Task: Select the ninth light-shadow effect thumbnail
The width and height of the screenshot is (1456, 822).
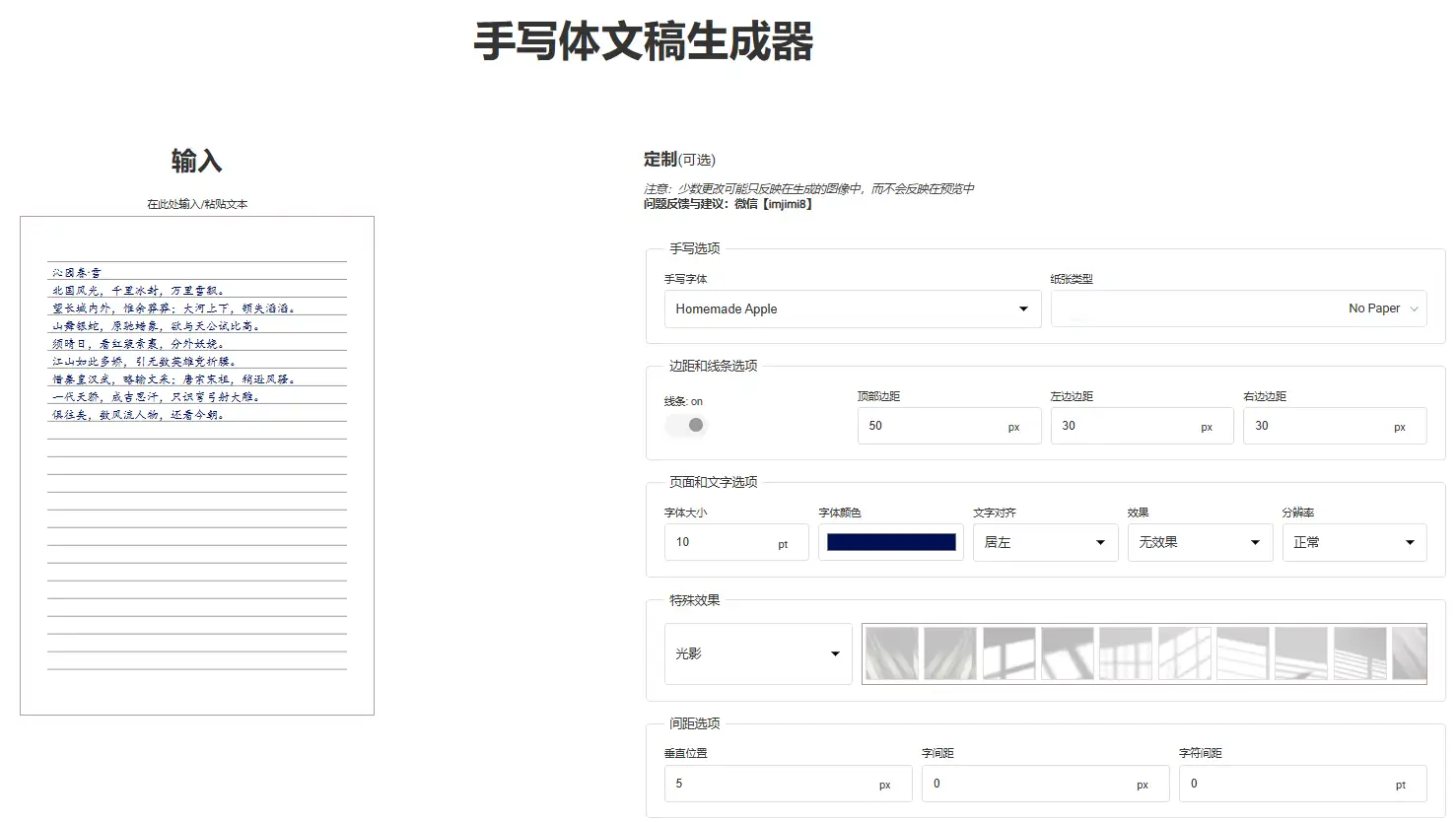Action: click(1359, 653)
